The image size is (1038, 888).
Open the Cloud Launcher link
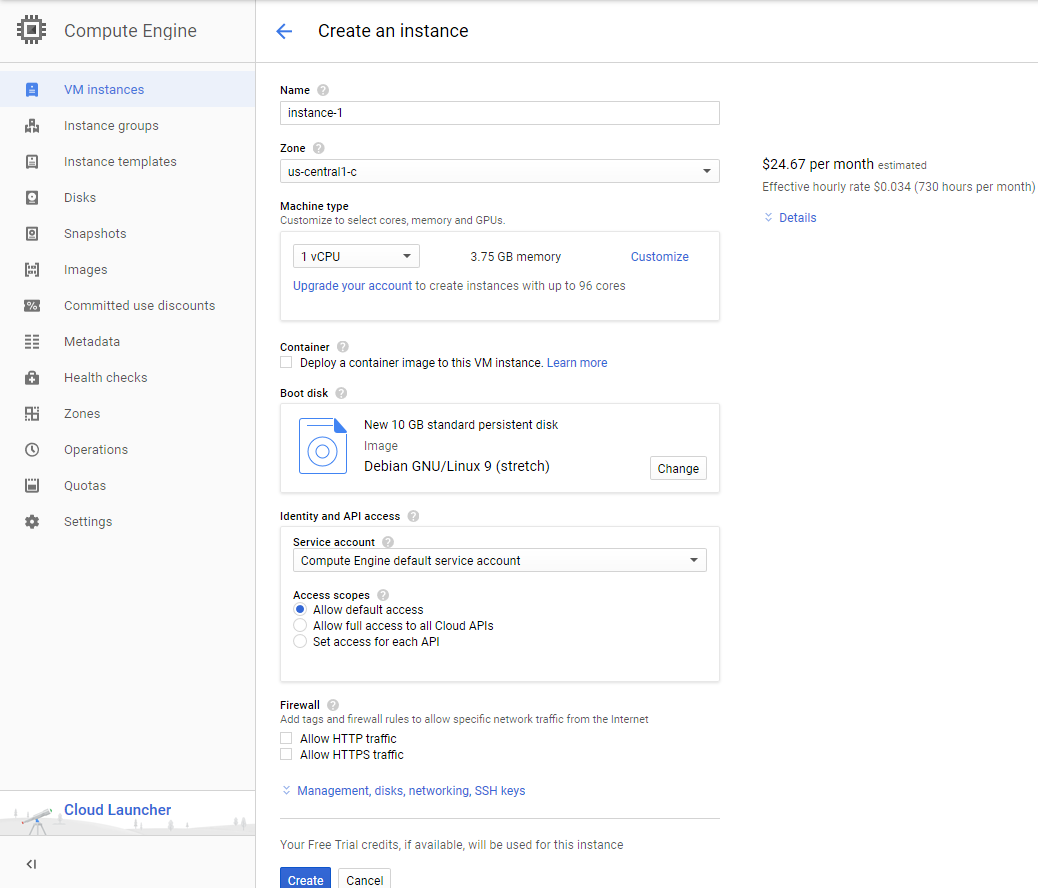(x=118, y=810)
